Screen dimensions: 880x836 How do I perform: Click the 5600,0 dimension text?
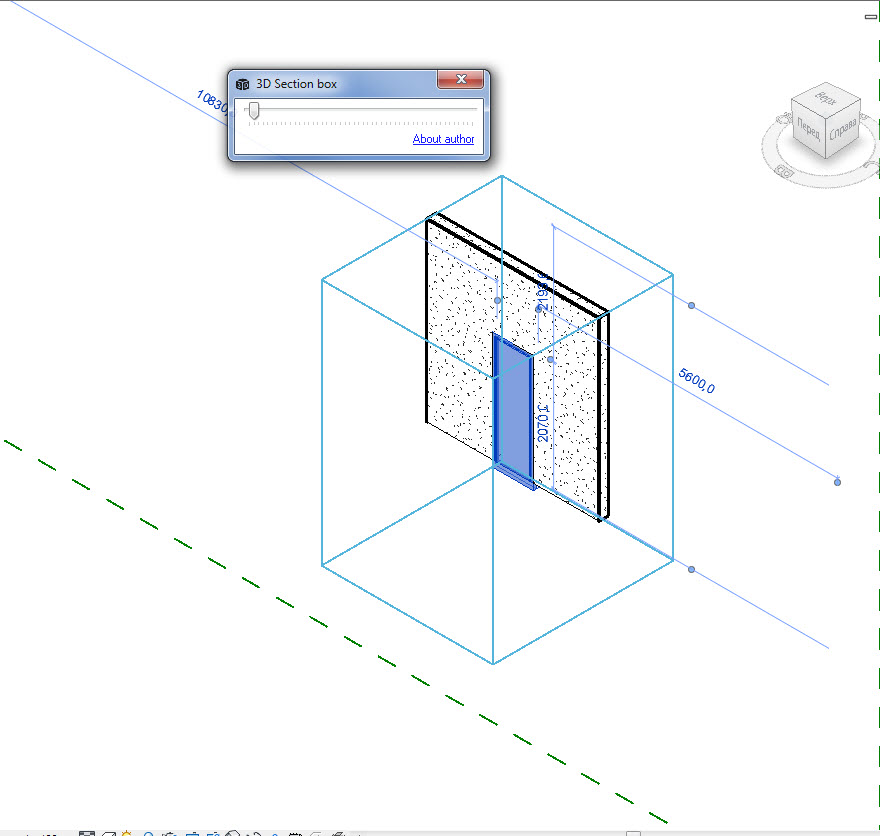coord(696,380)
